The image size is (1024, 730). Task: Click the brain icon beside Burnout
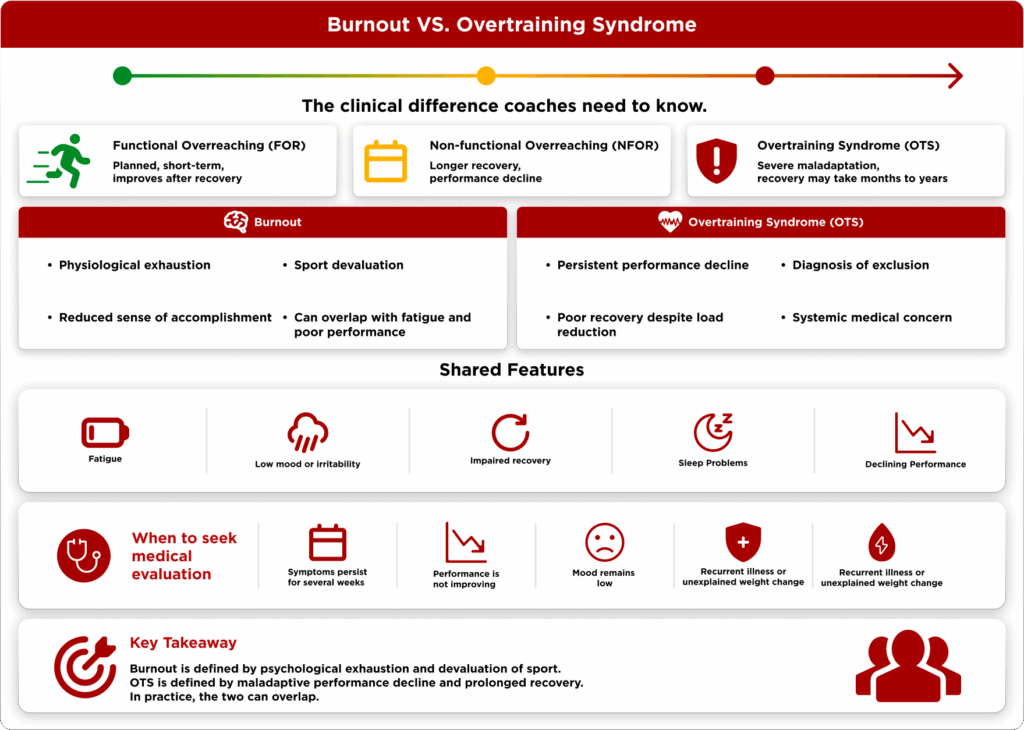click(x=236, y=222)
